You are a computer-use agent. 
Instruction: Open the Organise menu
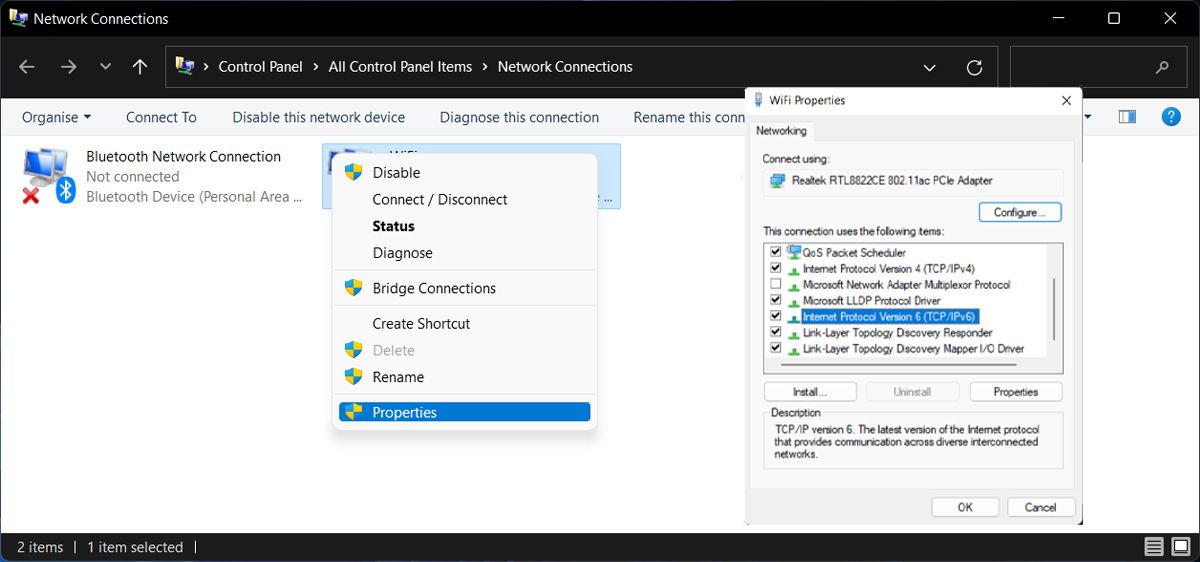pyautogui.click(x=56, y=117)
